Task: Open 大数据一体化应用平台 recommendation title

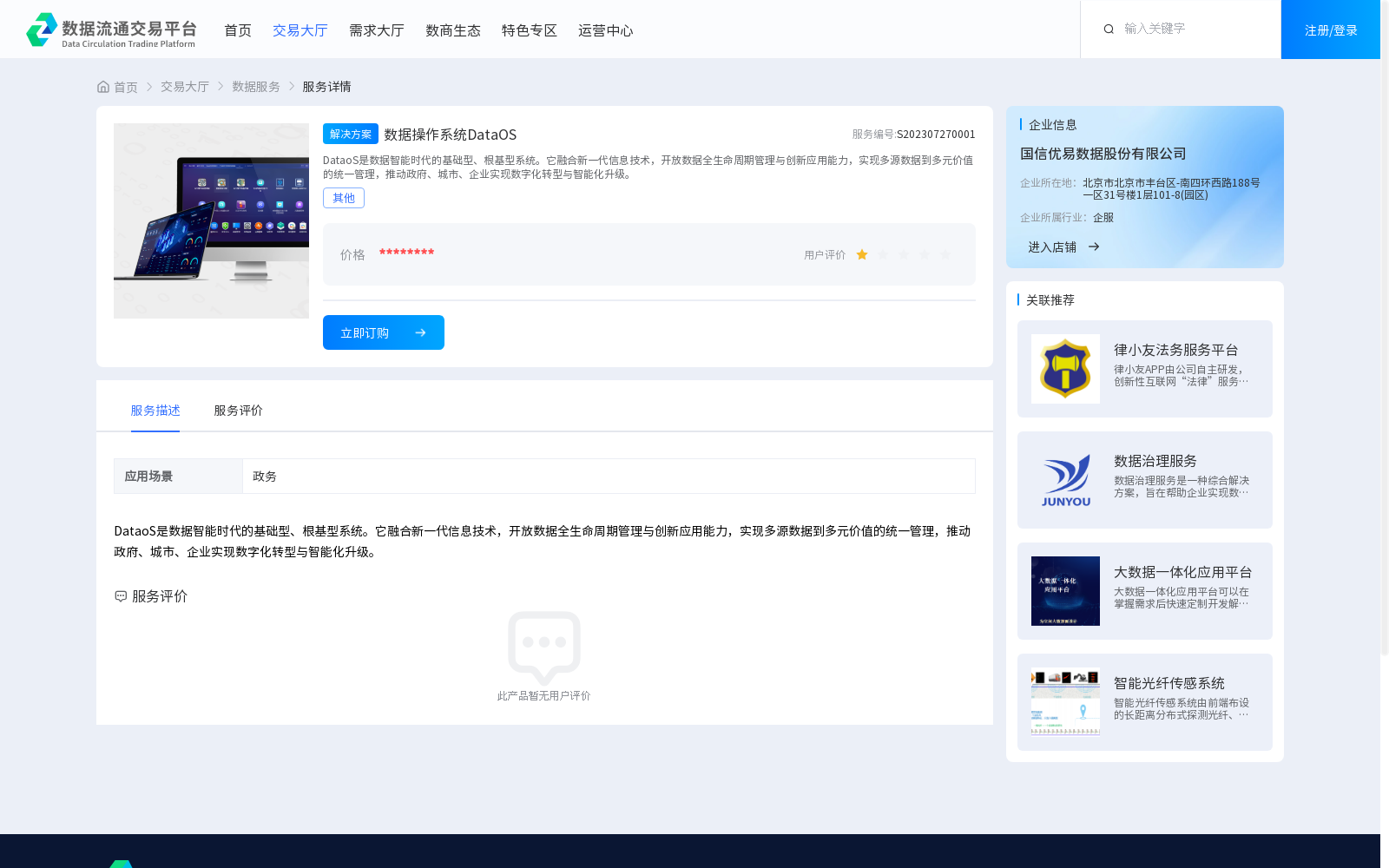Action: point(1183,572)
